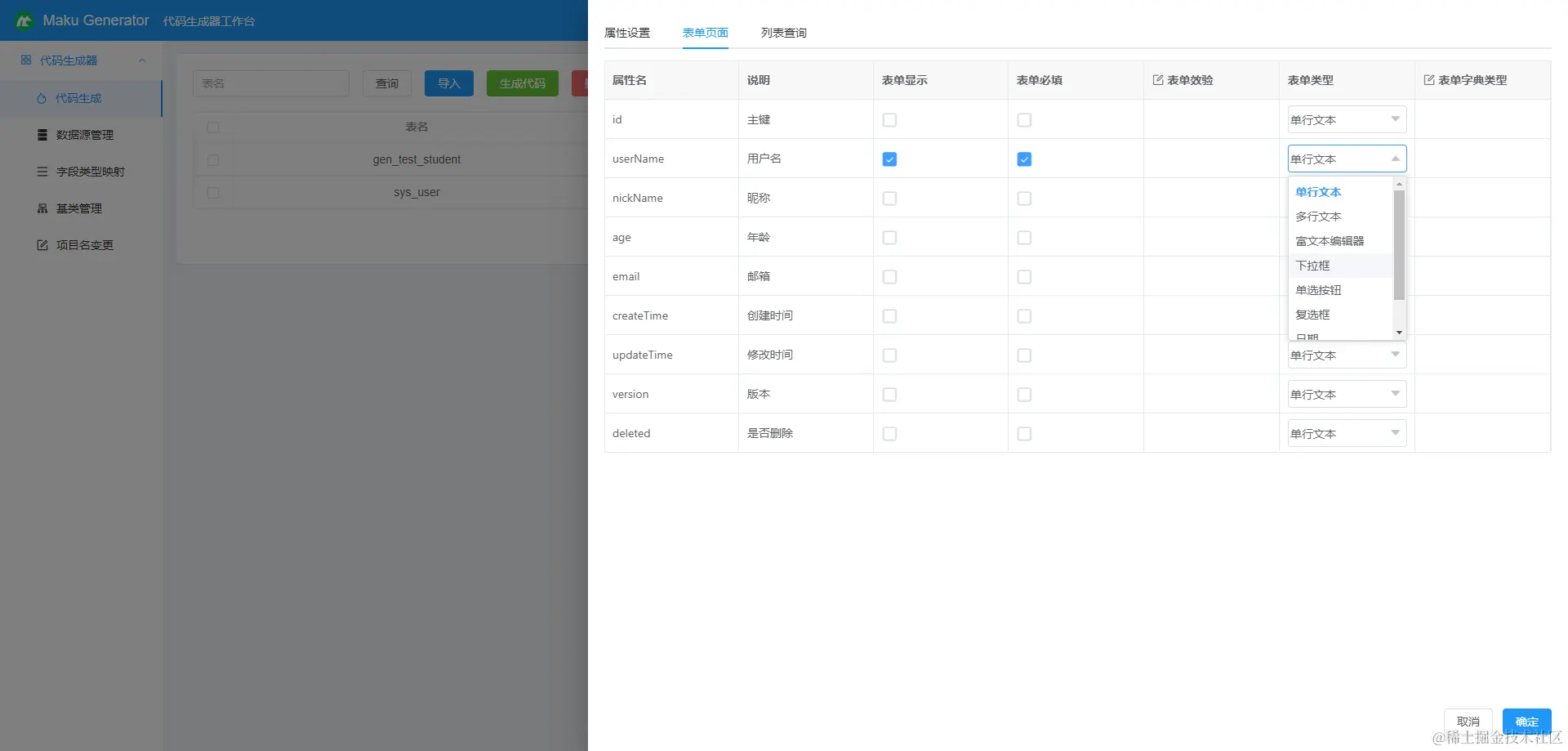Open 项目名变更 sidebar menu item

point(81,245)
